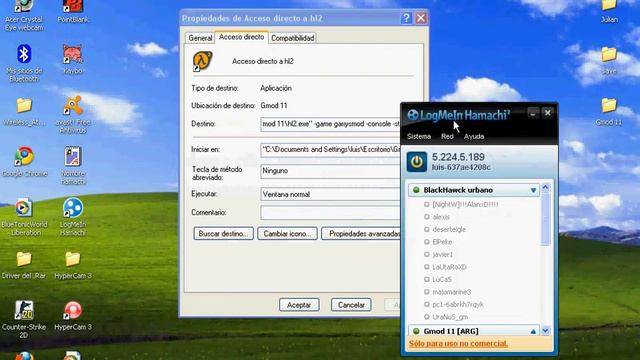Click the Hamachi power button
The height and width of the screenshot is (360, 640).
(x=417, y=162)
